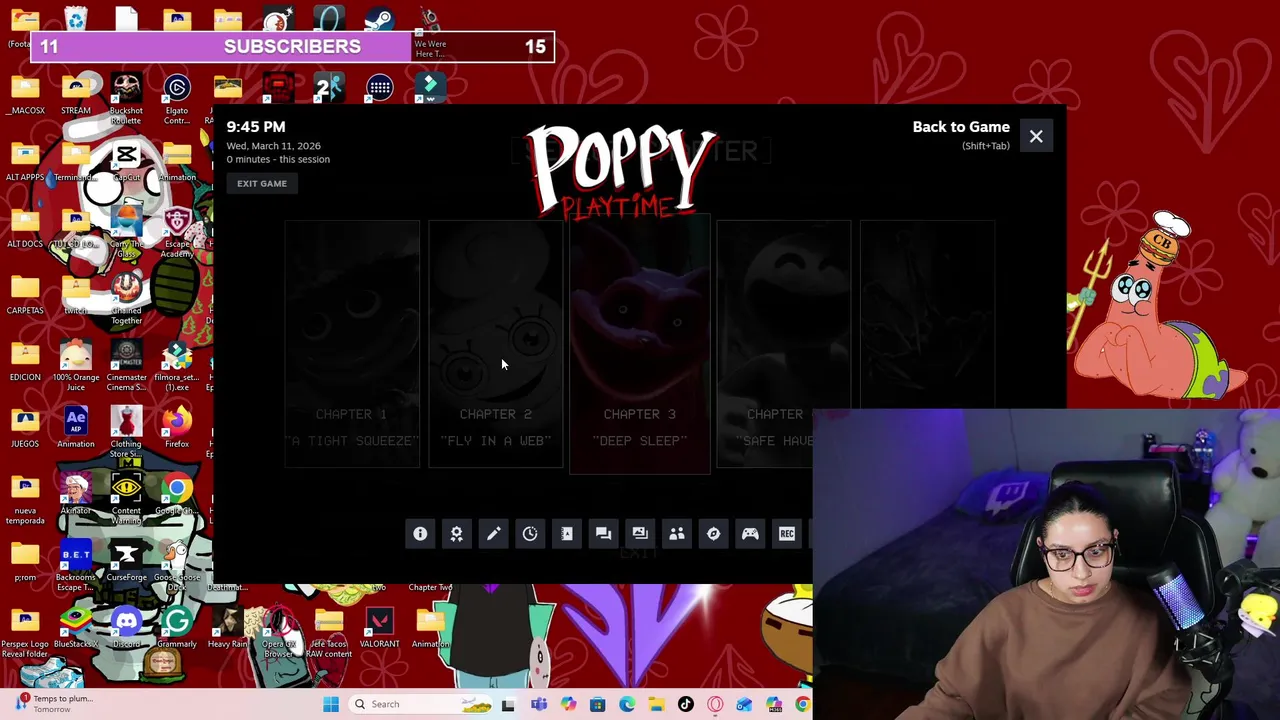Image resolution: width=1280 pixels, height=720 pixels.
Task: Open the Steam desktop shortcut
Action: pyautogui.click(x=379, y=19)
